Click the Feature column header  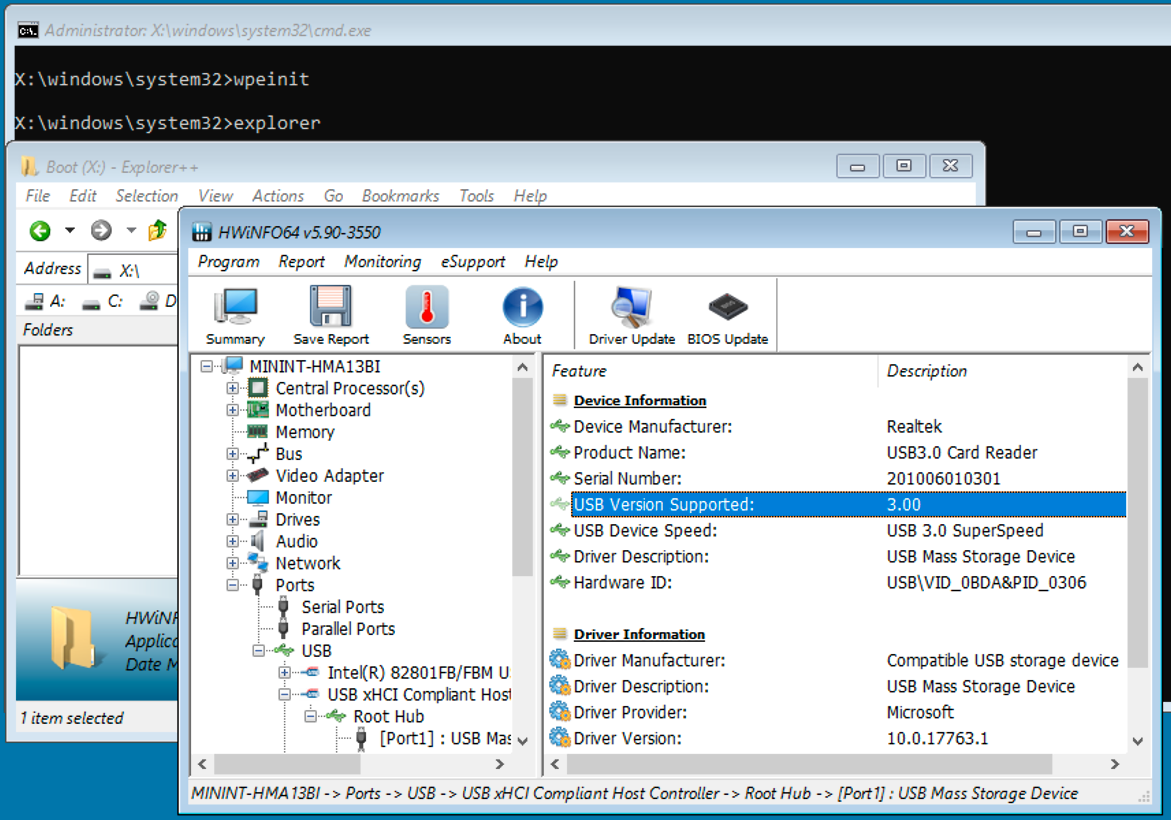click(x=712, y=371)
